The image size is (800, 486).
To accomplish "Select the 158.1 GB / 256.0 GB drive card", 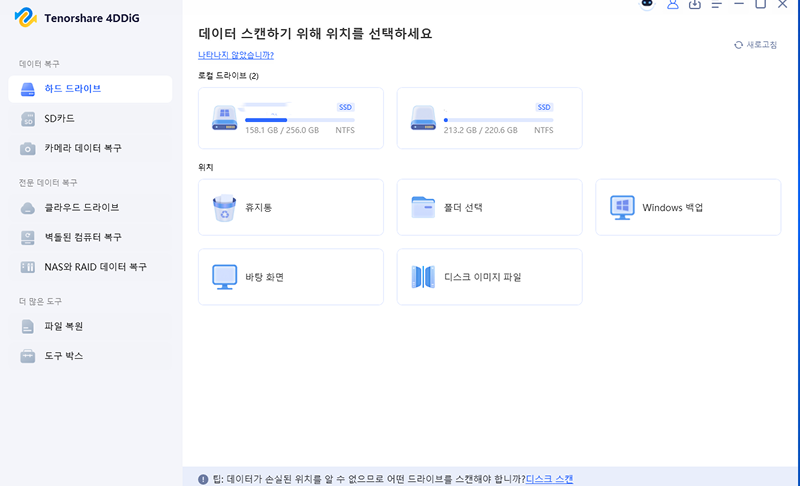I will click(x=291, y=118).
